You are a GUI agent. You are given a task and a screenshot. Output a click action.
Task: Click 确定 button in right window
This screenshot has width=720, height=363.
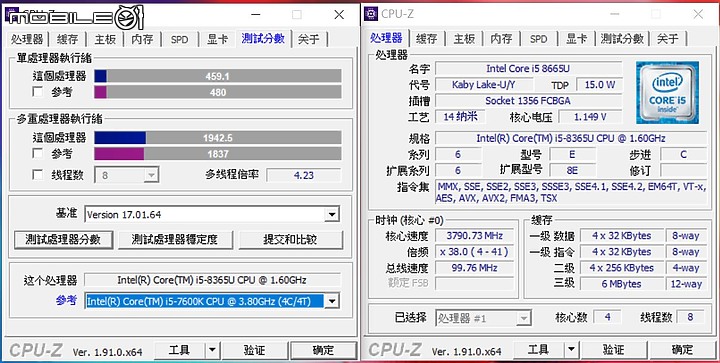click(x=682, y=350)
